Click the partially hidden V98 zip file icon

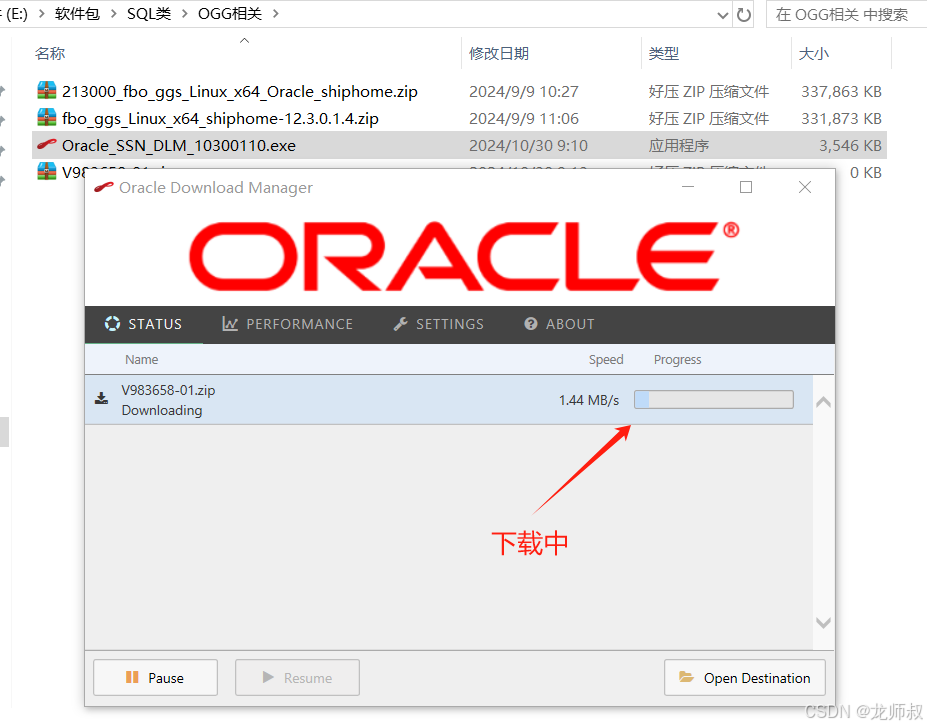(x=47, y=171)
